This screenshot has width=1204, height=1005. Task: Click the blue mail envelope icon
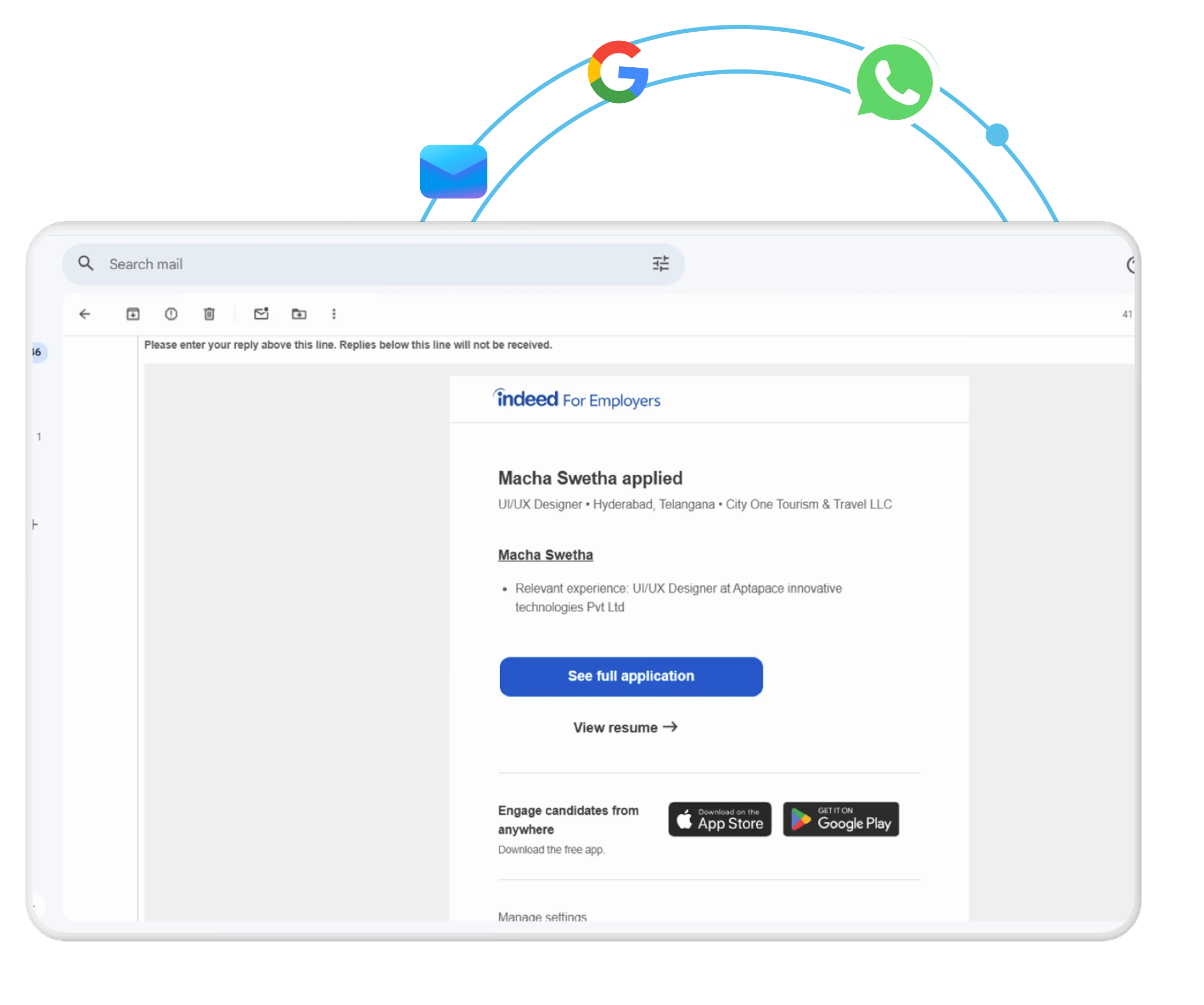[x=453, y=172]
